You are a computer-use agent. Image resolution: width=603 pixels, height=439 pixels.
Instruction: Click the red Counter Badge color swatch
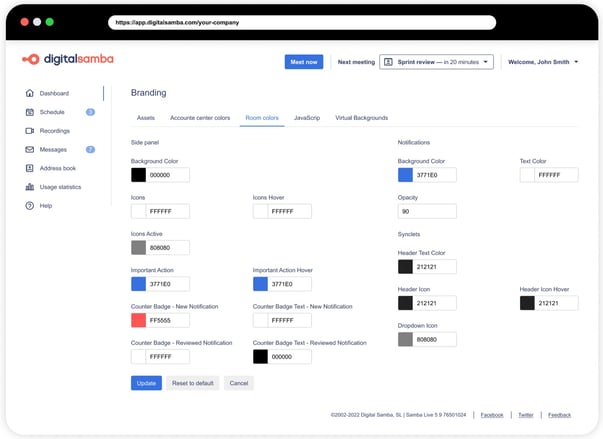point(139,320)
